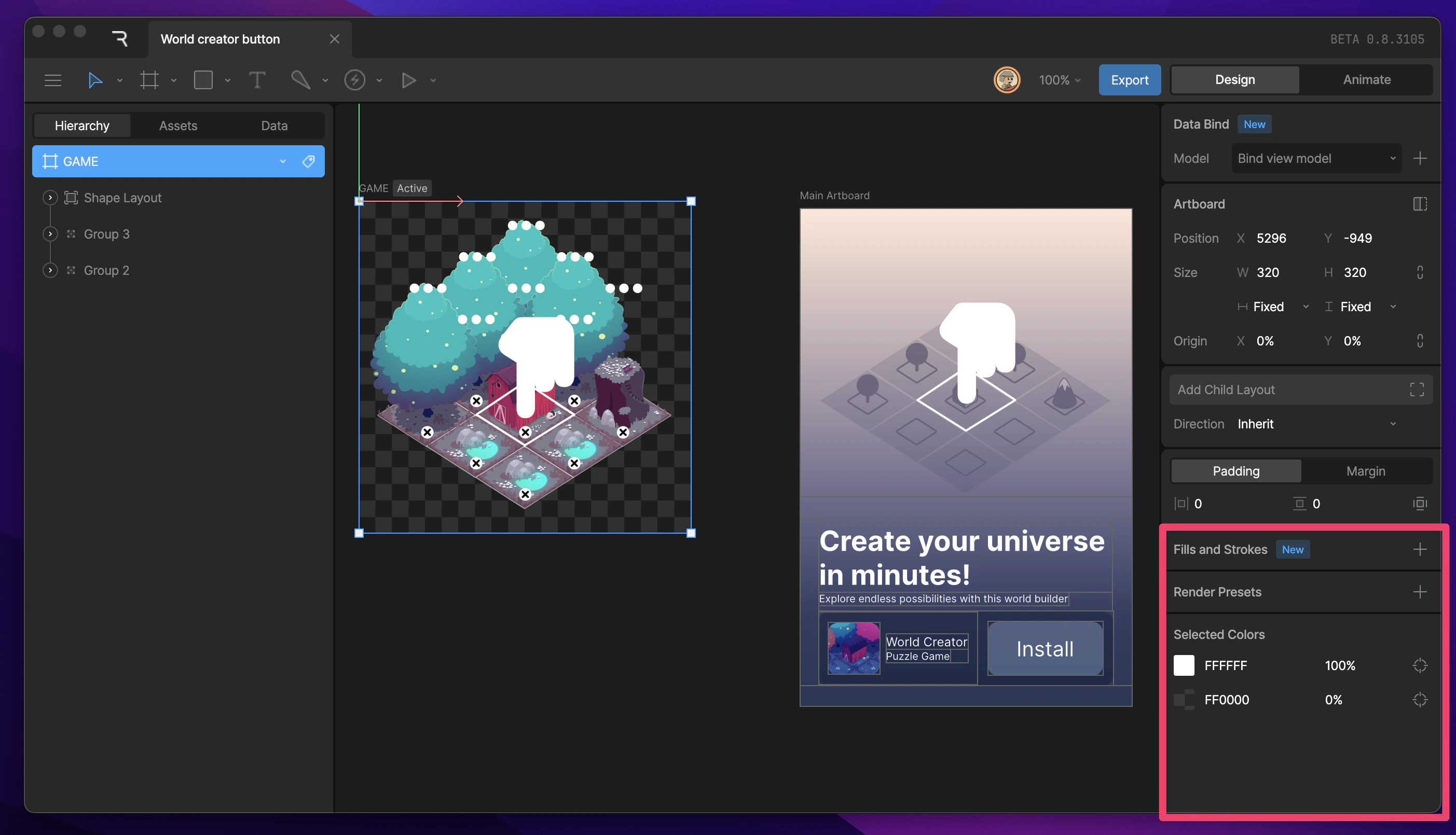Select the Artboard tool
The image size is (1456, 835).
149,80
